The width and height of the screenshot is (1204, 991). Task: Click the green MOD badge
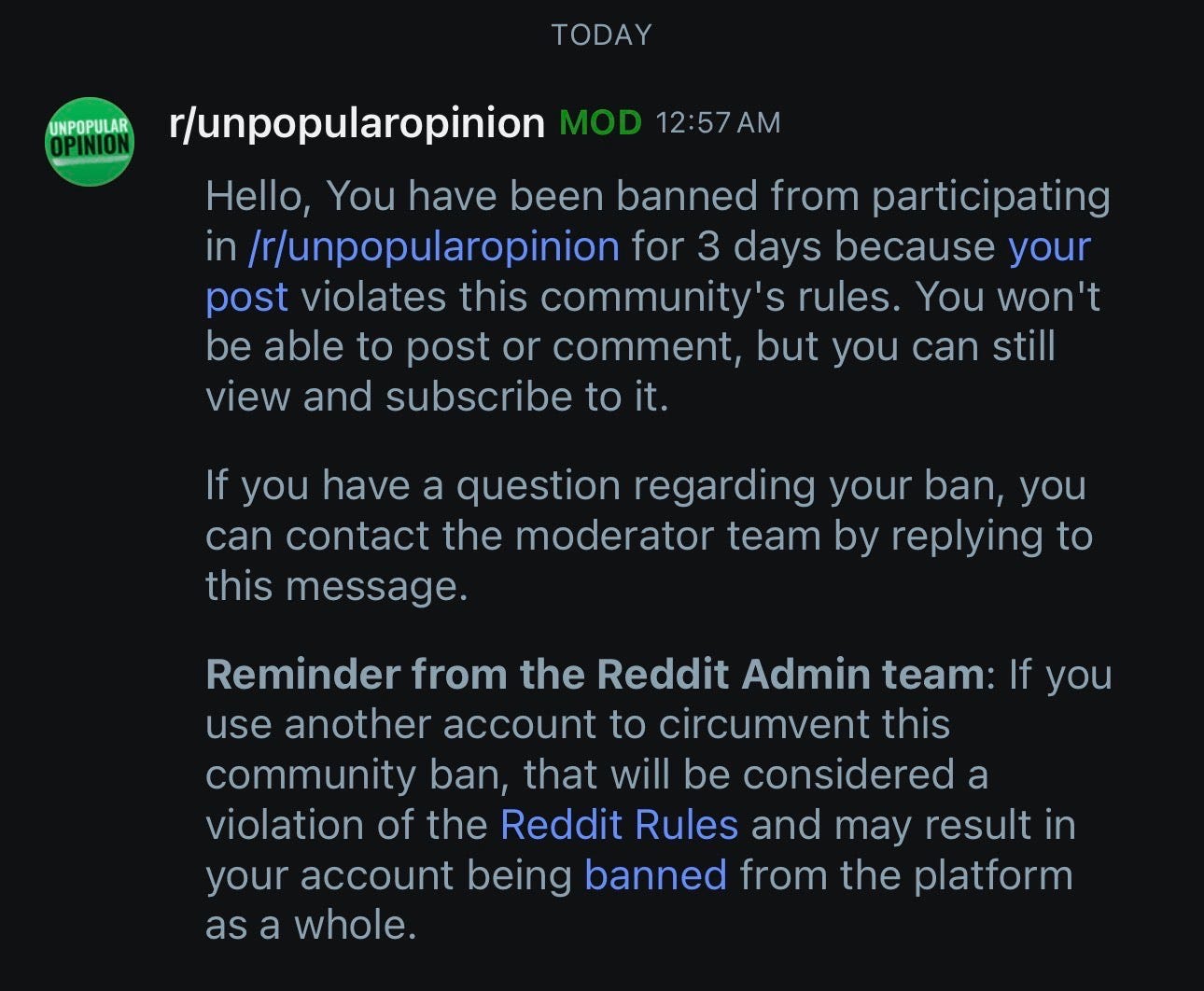(600, 122)
